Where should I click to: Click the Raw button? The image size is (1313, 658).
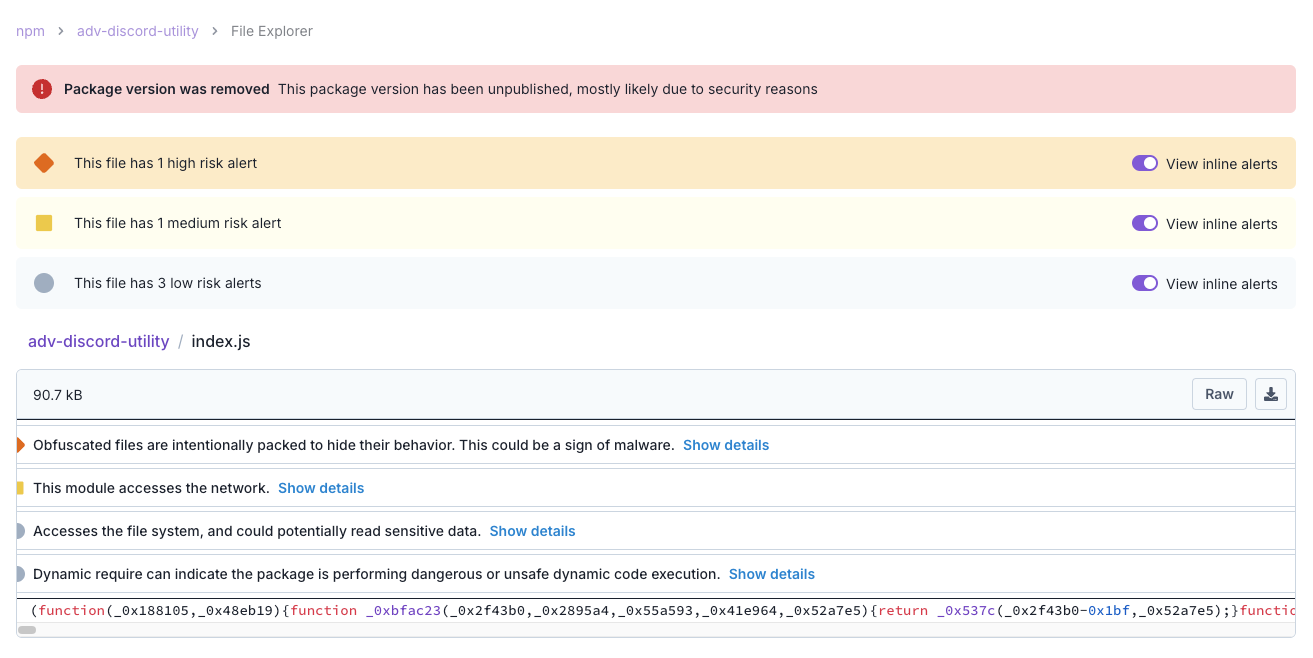1219,394
